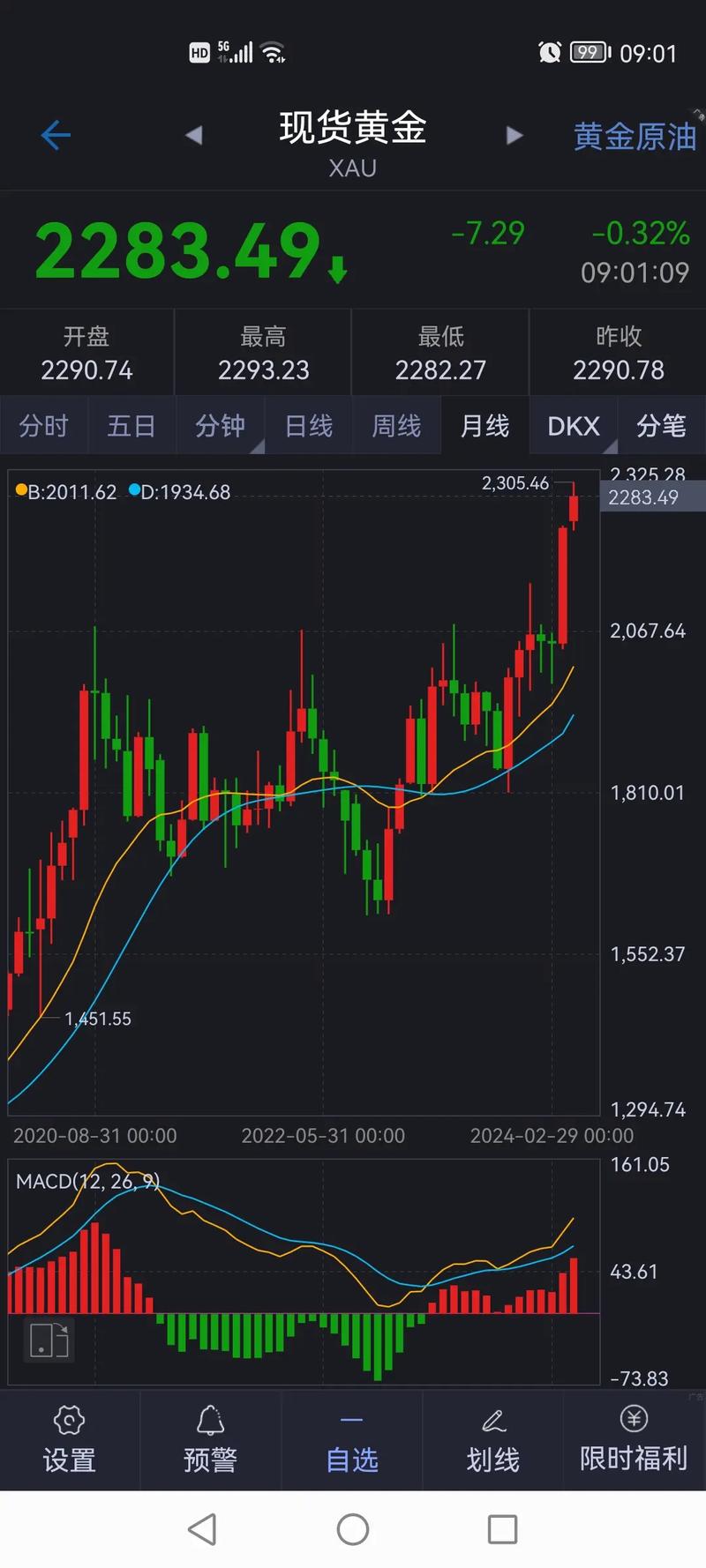
Task: Go to next instrument with right triangle
Action: click(x=514, y=135)
